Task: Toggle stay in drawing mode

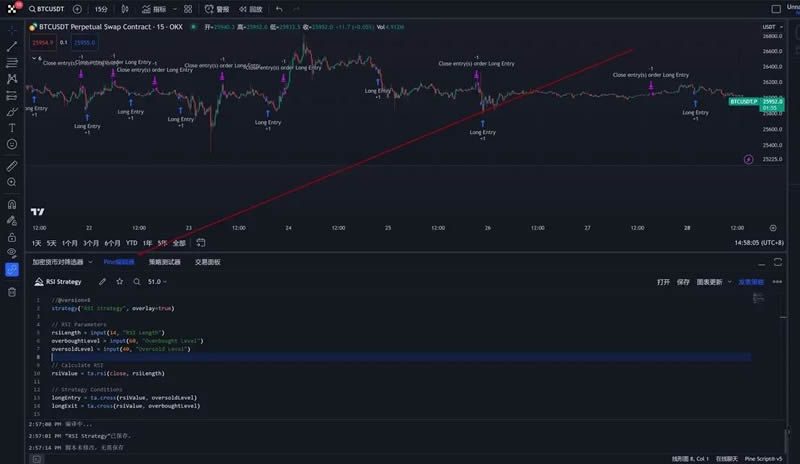Action: point(12,221)
